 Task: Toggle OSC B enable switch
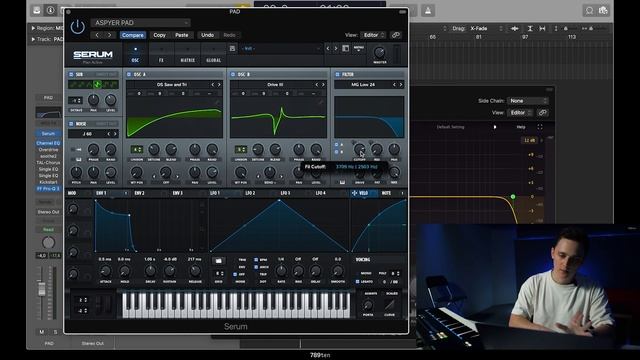(x=233, y=74)
